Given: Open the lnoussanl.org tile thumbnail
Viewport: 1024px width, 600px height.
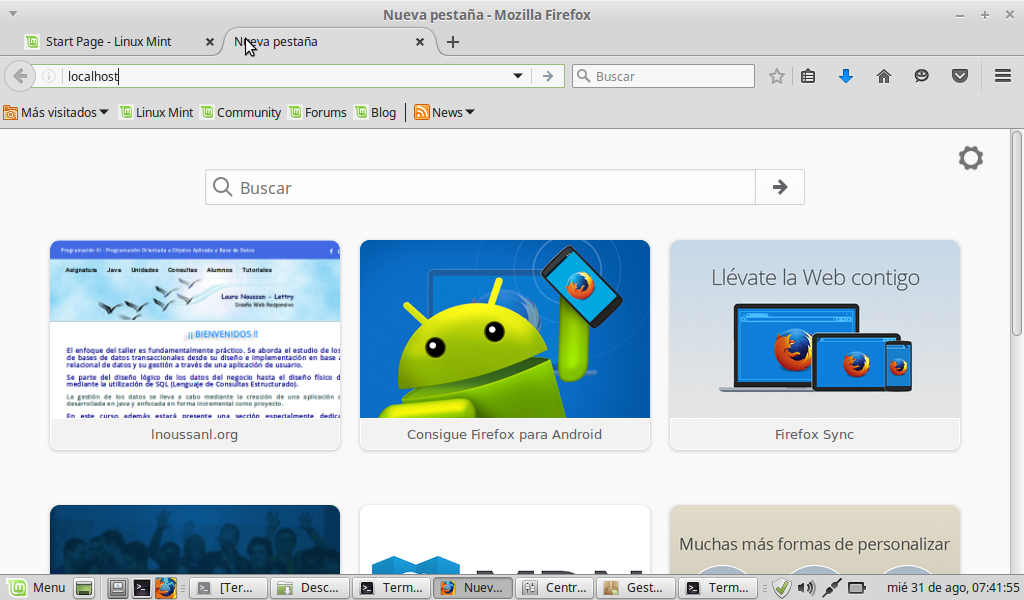Looking at the screenshot, I should (195, 330).
